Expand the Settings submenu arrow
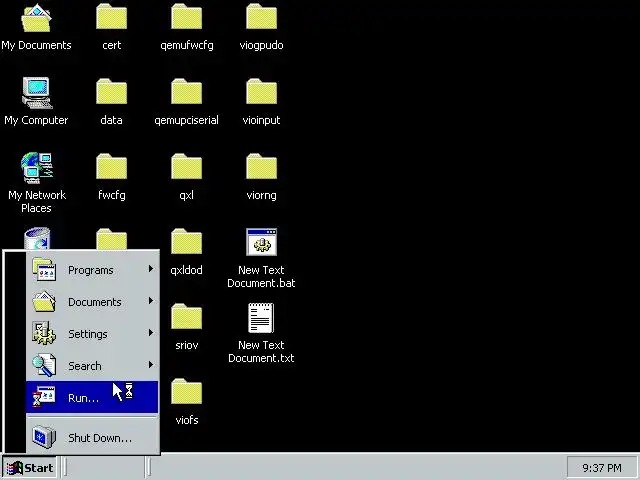The image size is (640, 480). pyautogui.click(x=151, y=333)
